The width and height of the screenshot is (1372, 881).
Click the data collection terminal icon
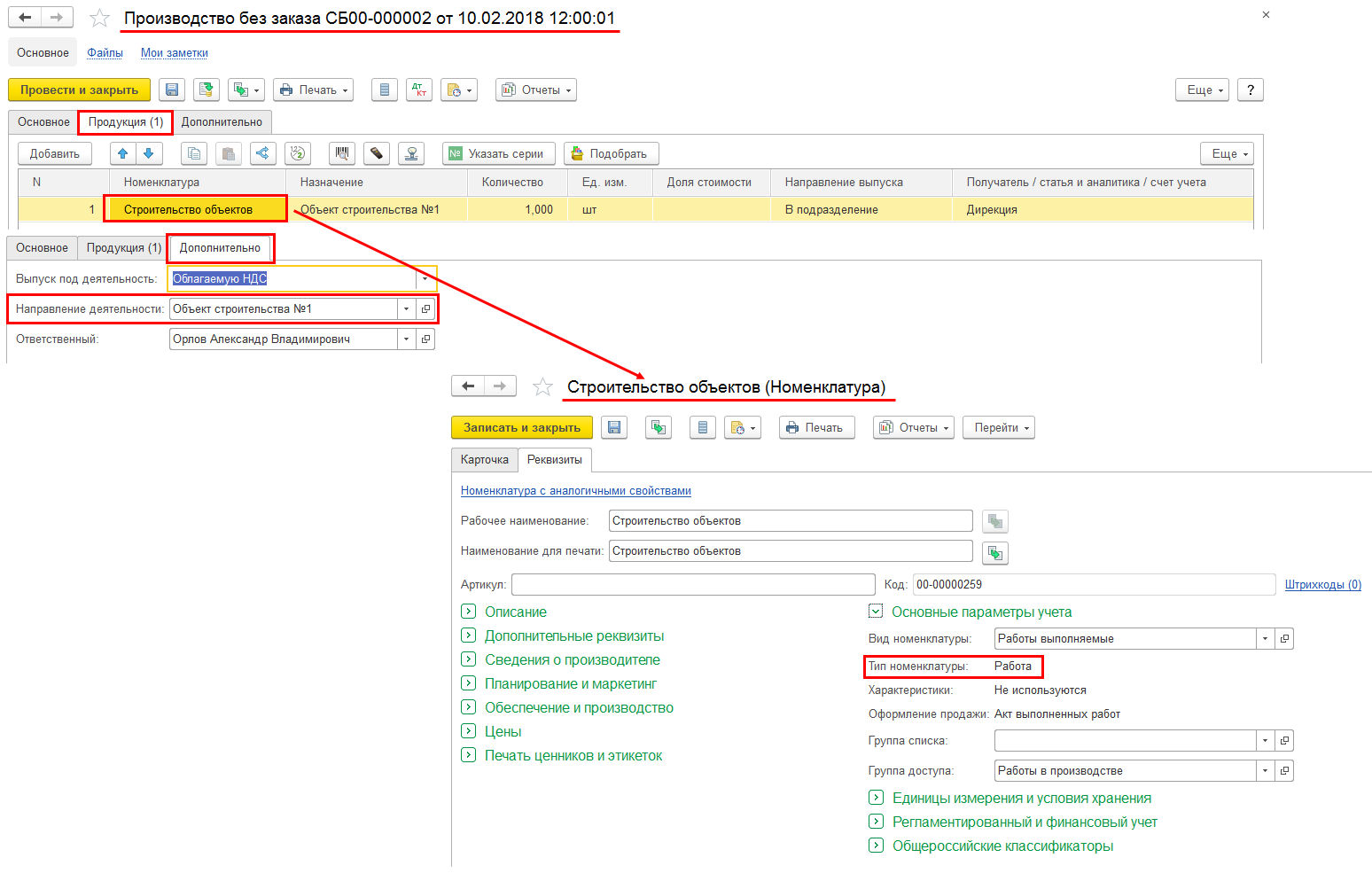(377, 153)
